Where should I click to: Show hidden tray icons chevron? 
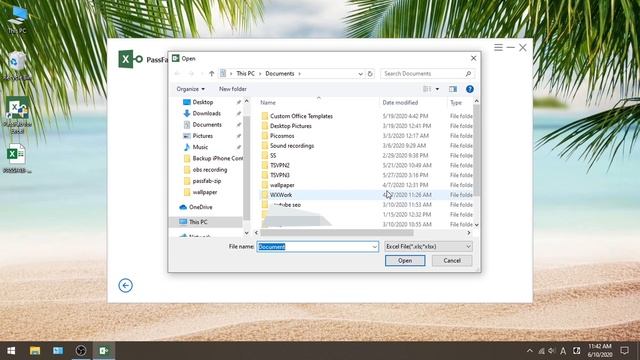click(x=530, y=351)
